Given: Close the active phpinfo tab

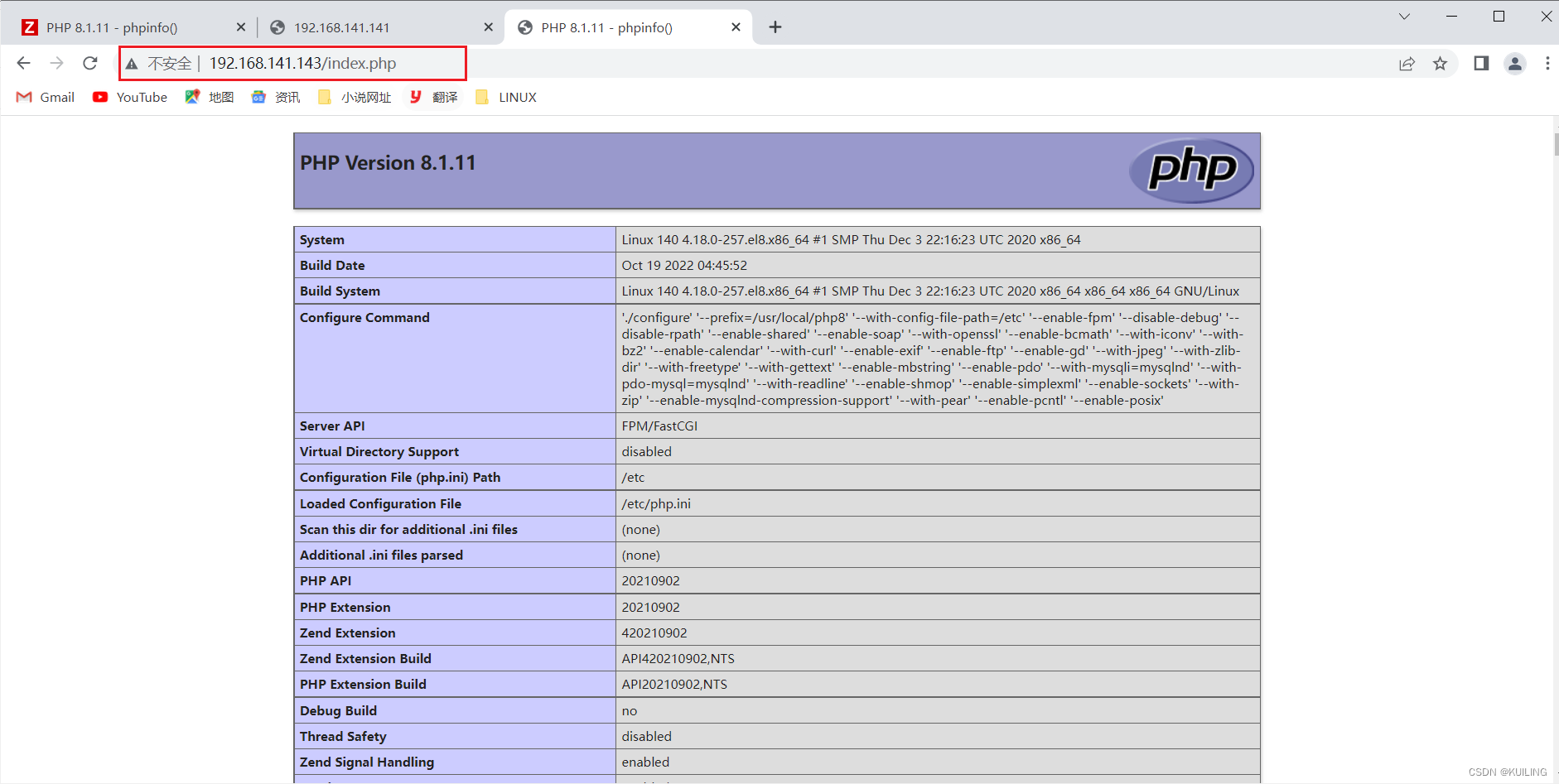Looking at the screenshot, I should 736,27.
